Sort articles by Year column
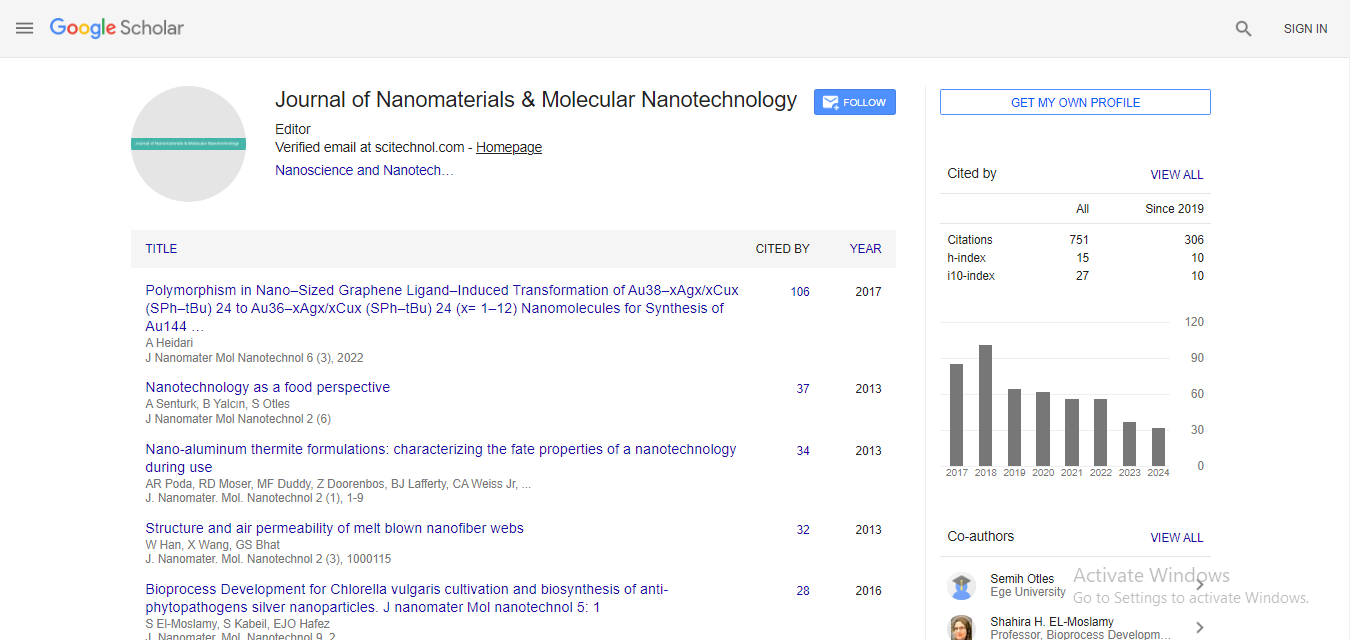 coord(866,249)
